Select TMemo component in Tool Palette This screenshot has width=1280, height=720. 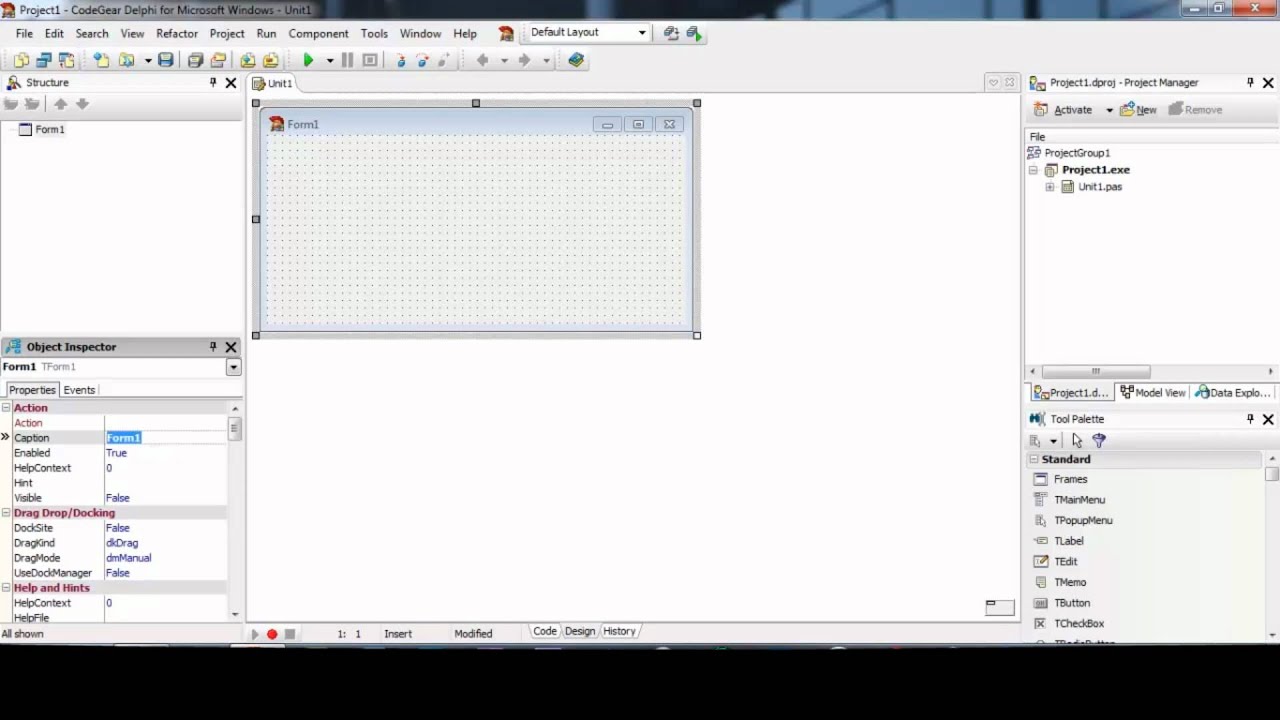1069,582
